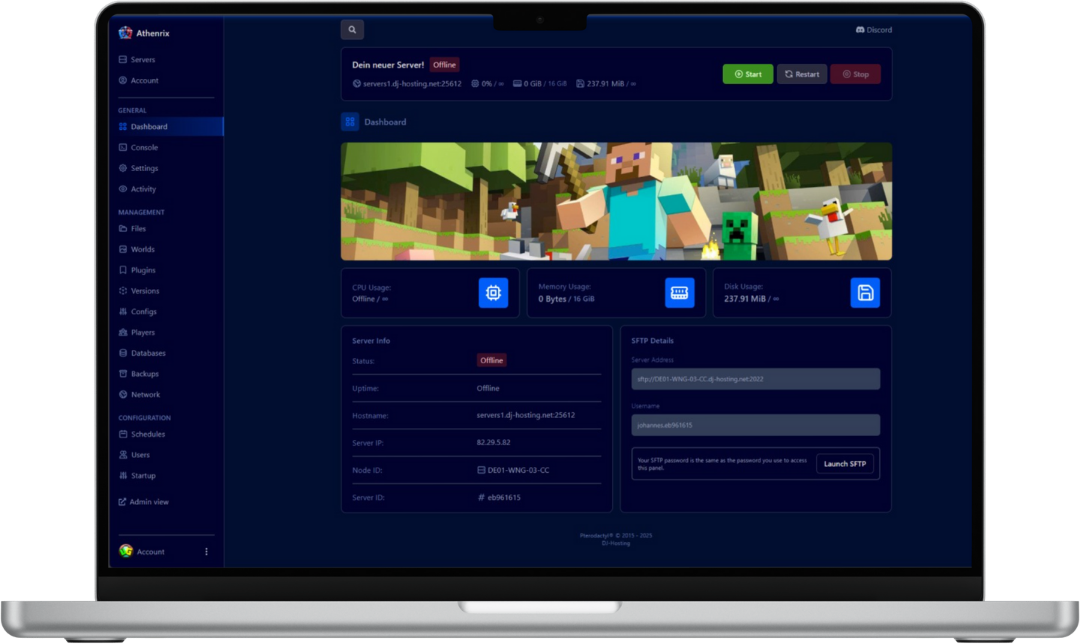Click the Athenrix logo icon

tap(125, 33)
